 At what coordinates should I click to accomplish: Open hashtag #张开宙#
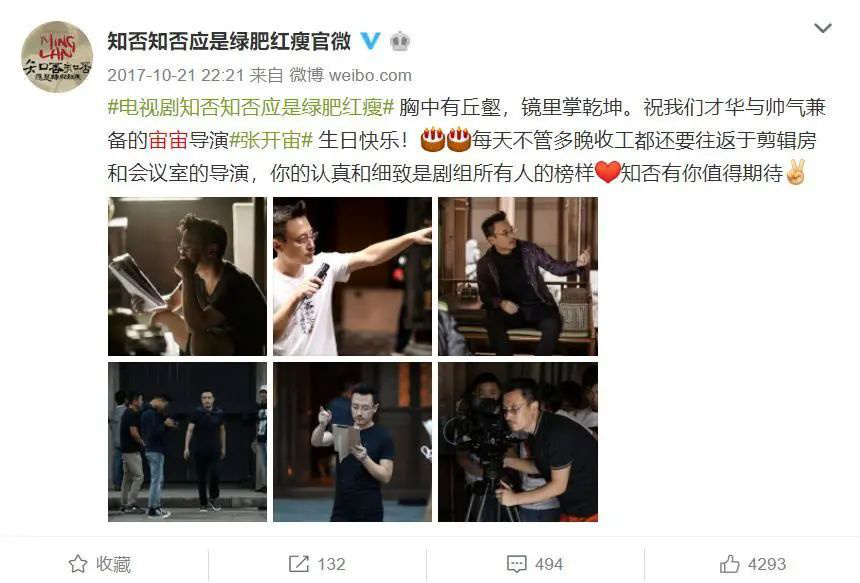pyautogui.click(x=271, y=140)
